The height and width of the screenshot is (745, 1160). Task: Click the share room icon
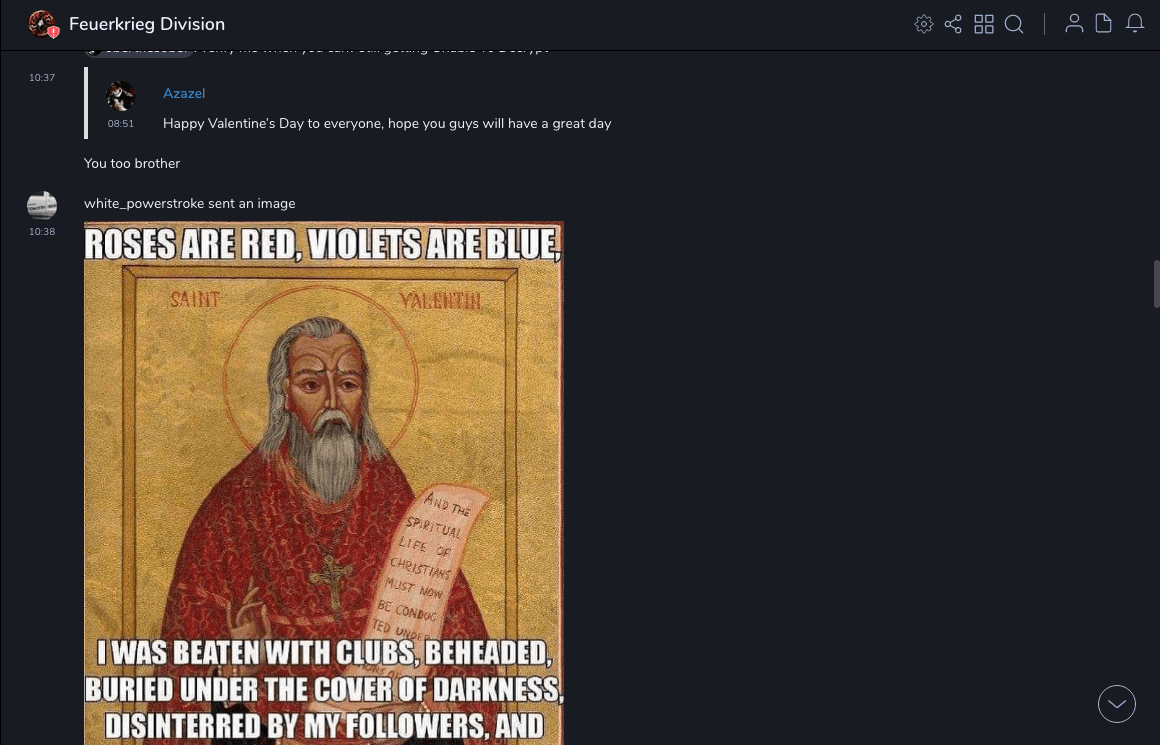click(x=953, y=24)
